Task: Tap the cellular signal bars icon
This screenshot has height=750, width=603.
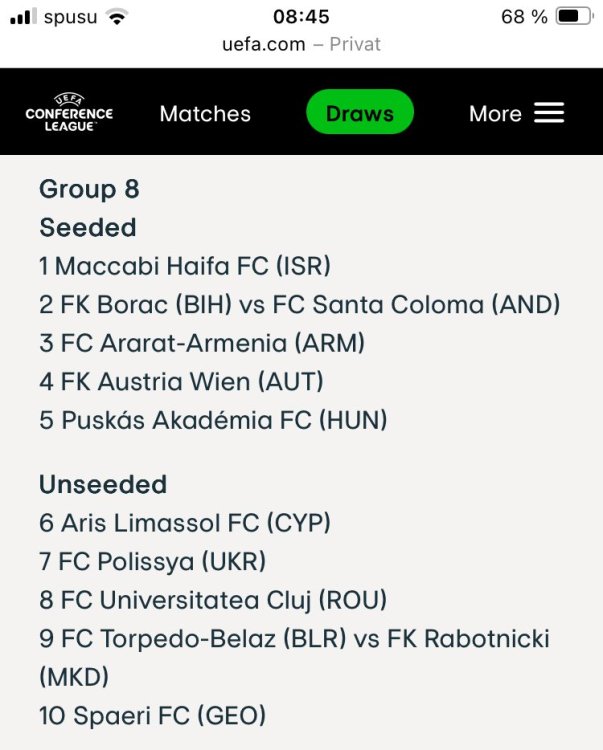Action: coord(23,17)
